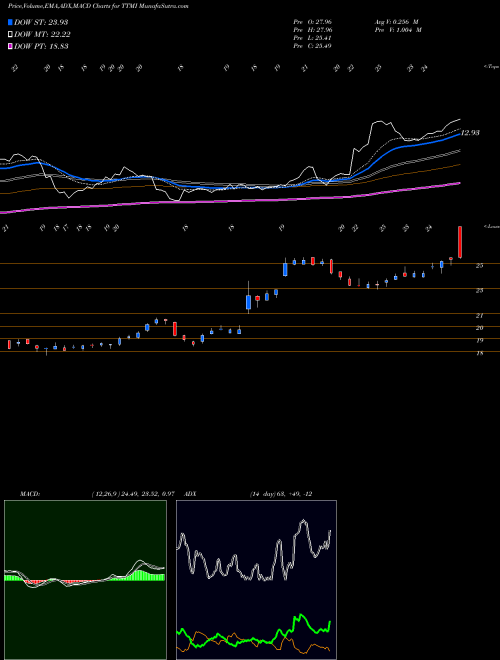
Task: Select the 'DOW PT: 18.83' legend text
Action: point(41,47)
